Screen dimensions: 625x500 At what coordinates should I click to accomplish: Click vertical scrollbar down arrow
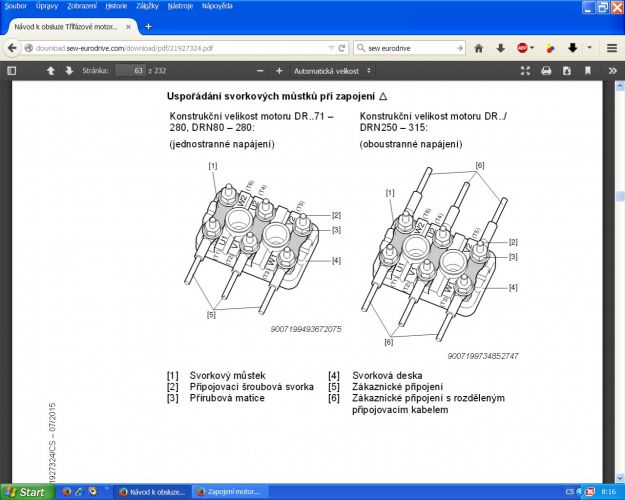coord(620,478)
